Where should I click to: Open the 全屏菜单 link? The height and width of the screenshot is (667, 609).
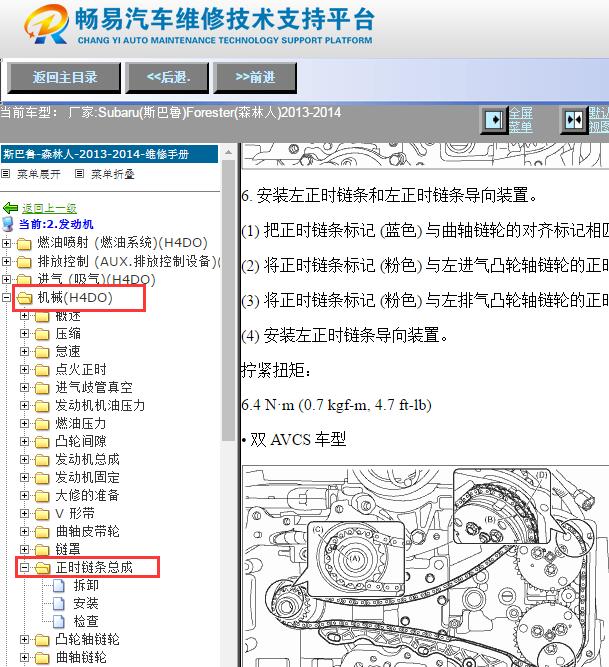click(x=521, y=120)
